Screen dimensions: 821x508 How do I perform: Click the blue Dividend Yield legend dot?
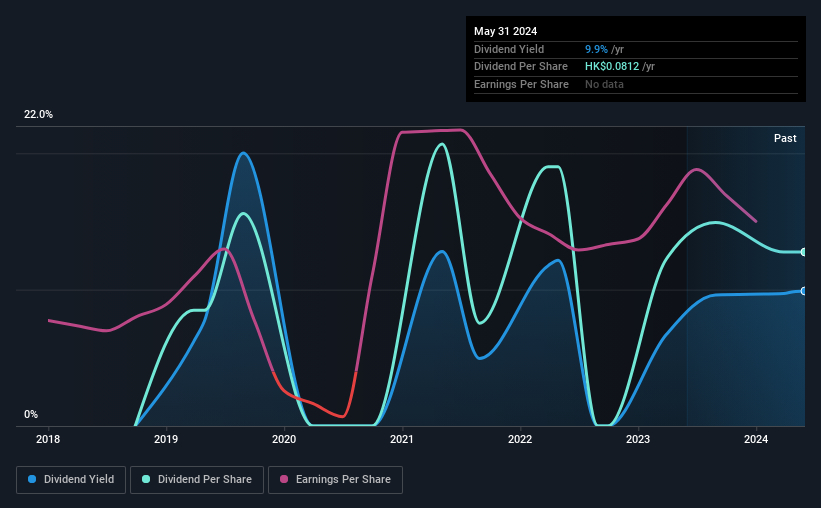click(x=32, y=479)
